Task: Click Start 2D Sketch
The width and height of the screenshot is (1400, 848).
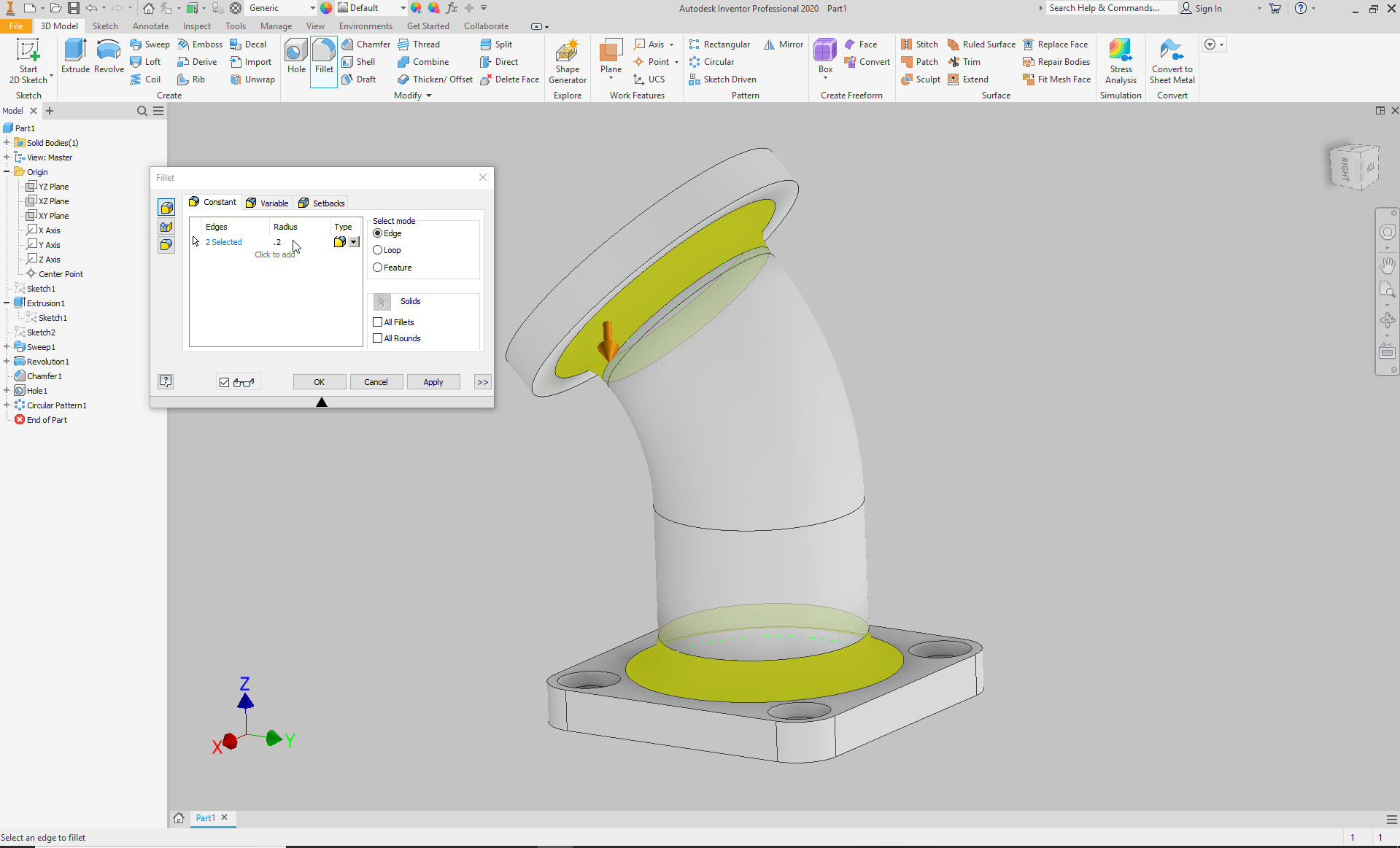Action: (28, 61)
